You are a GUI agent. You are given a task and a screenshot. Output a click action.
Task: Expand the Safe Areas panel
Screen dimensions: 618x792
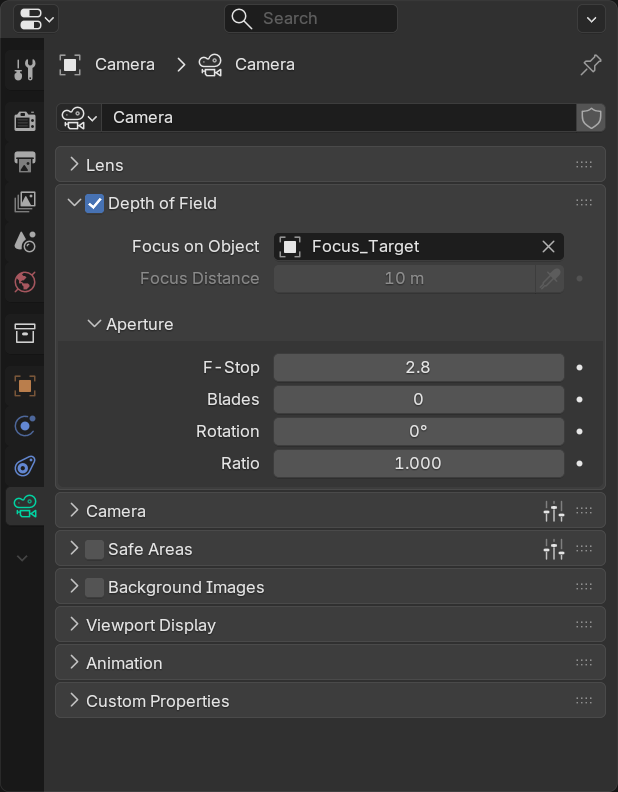(74, 548)
